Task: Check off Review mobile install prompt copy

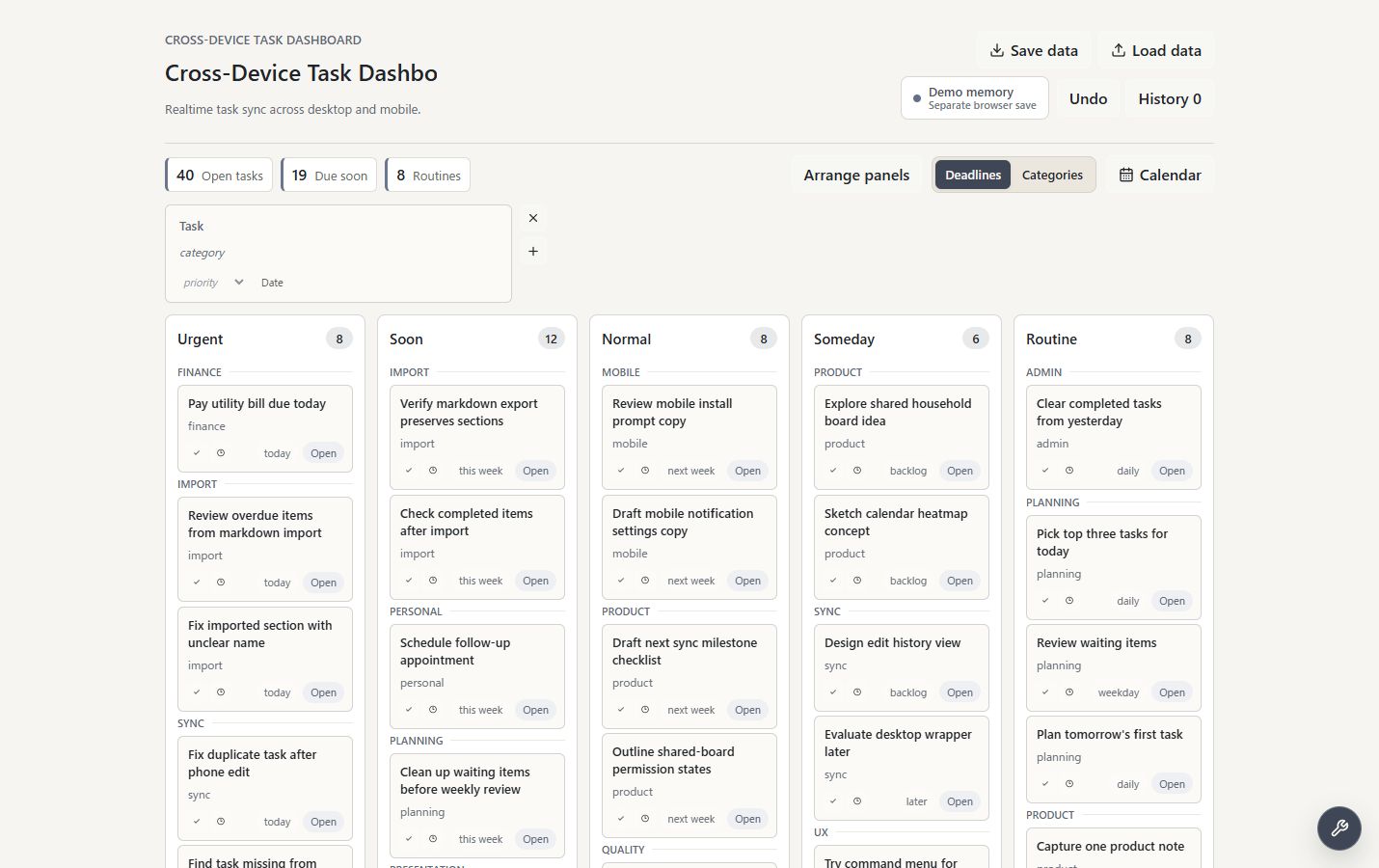Action: [621, 471]
